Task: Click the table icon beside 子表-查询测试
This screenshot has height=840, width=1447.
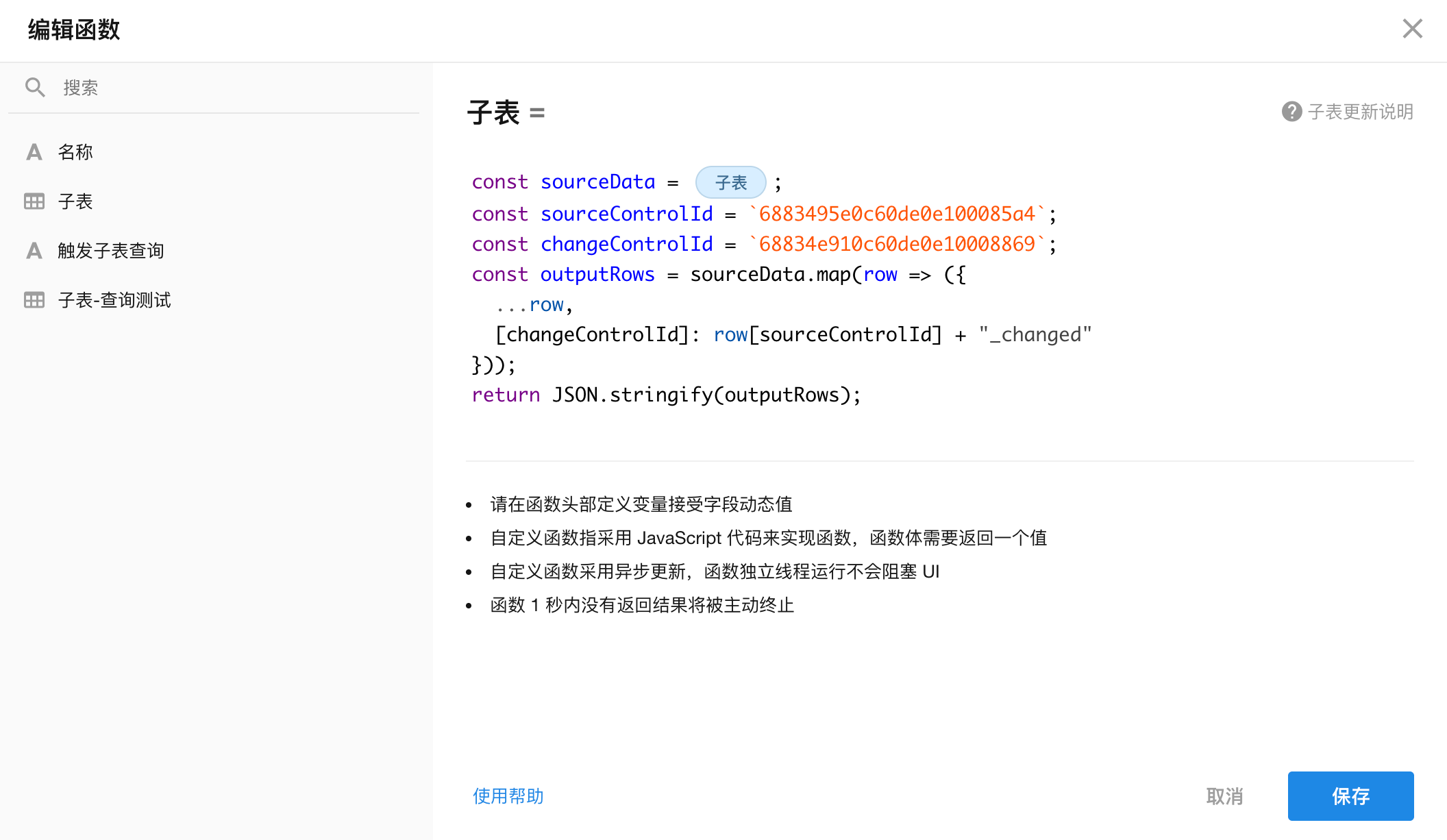Action: tap(34, 300)
